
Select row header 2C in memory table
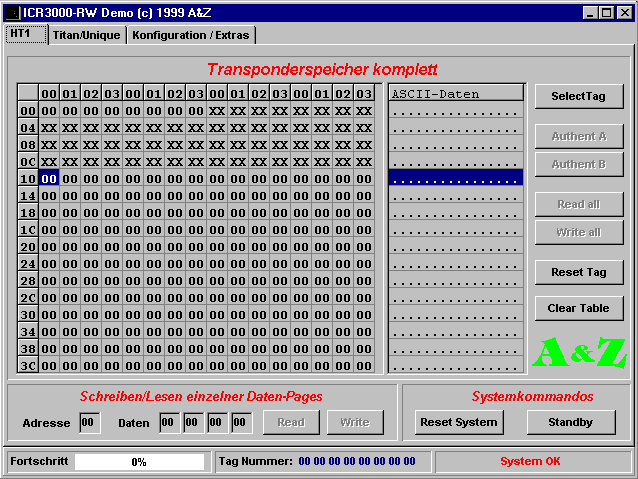coord(28,297)
